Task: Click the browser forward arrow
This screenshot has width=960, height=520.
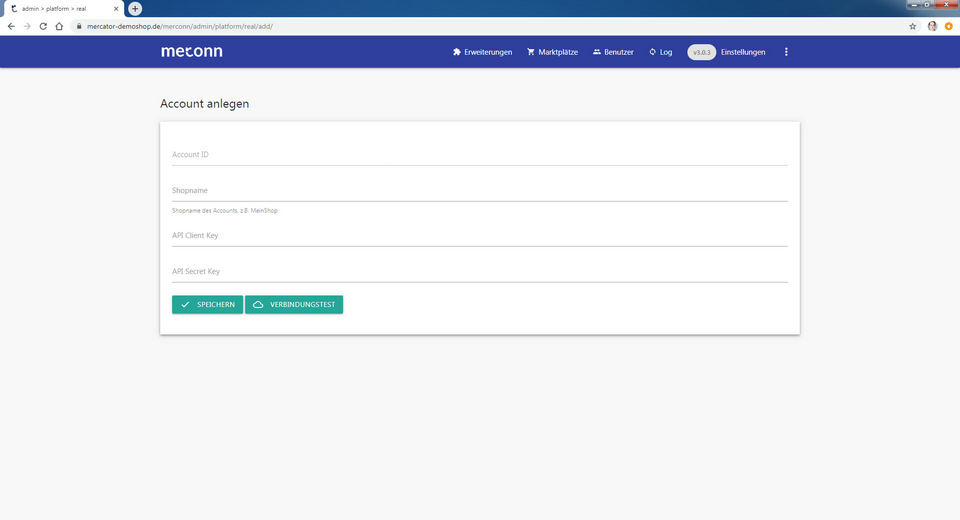Action: 27,26
